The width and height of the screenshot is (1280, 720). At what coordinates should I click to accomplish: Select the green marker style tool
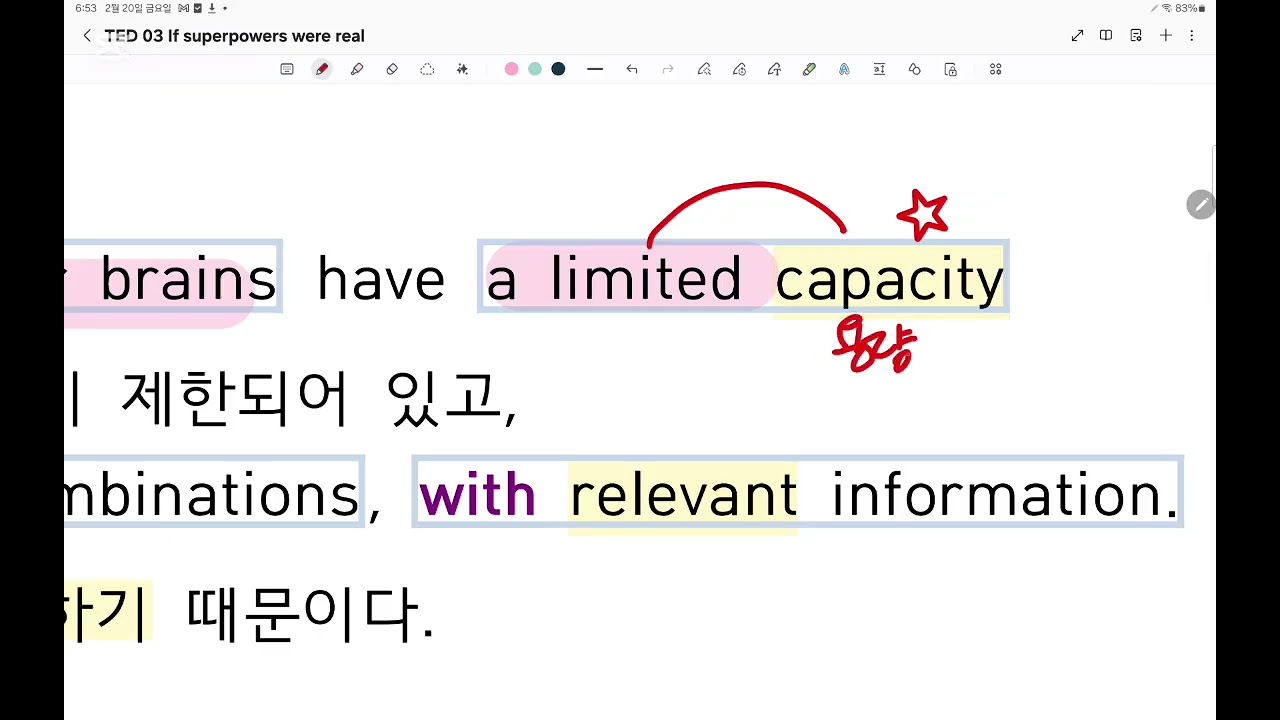pyautogui.click(x=809, y=69)
